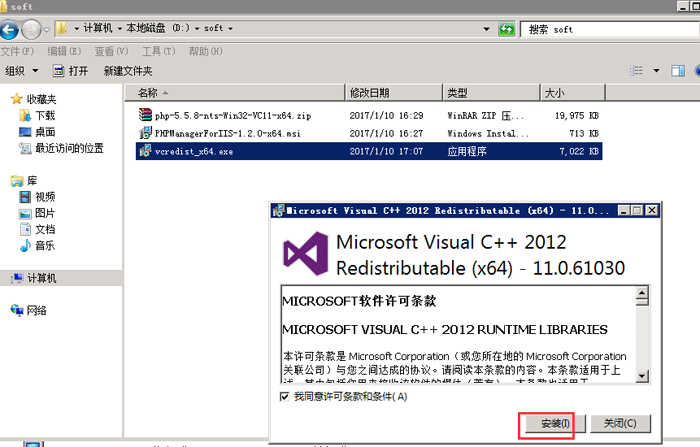Open the 帮助(H) menu
Image resolution: width=700 pixels, height=447 pixels.
[205, 51]
